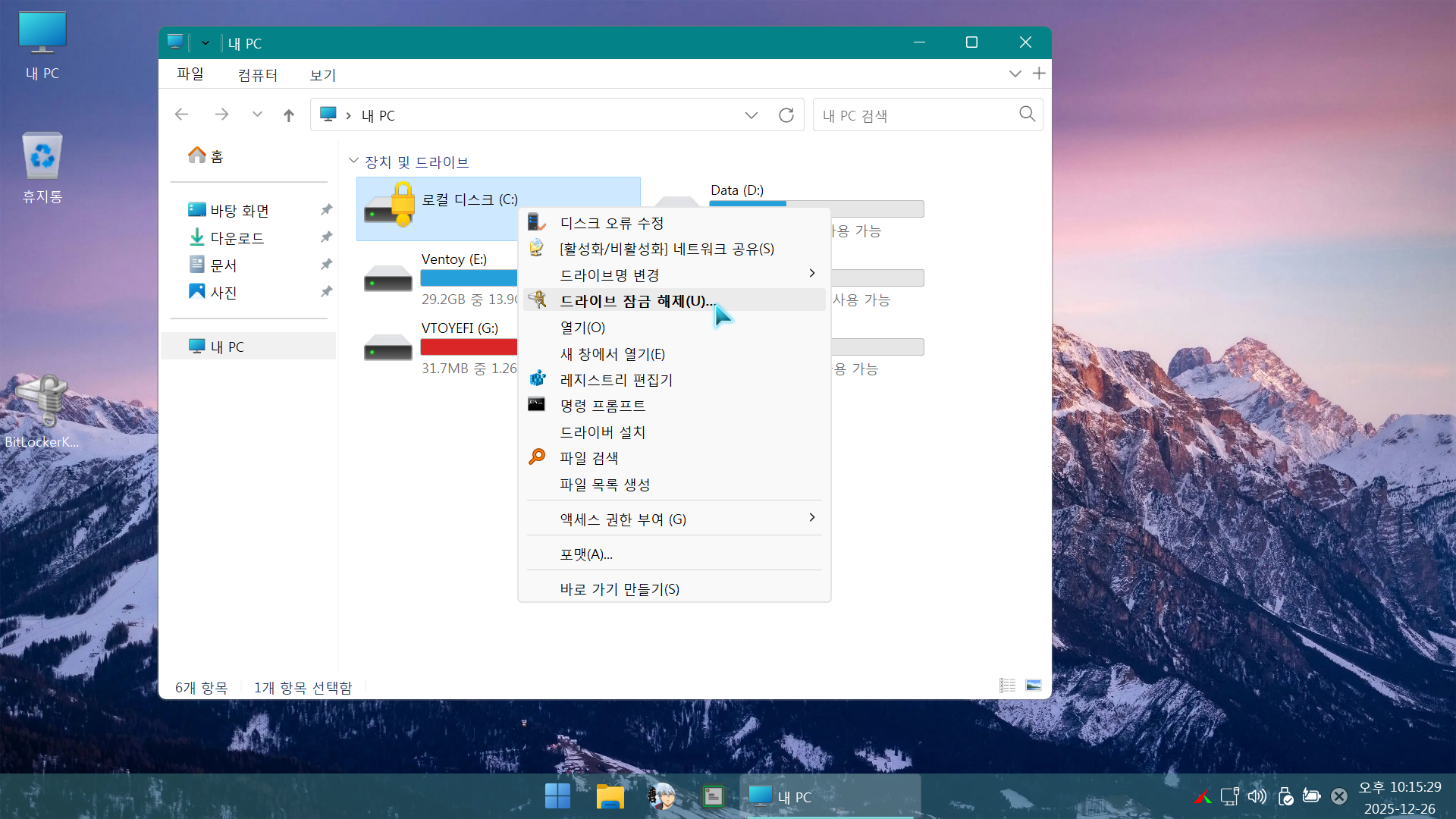1456x819 pixels.
Task: Collapse the Devices and drives (장치 및 드라이브) group
Action: tap(353, 161)
